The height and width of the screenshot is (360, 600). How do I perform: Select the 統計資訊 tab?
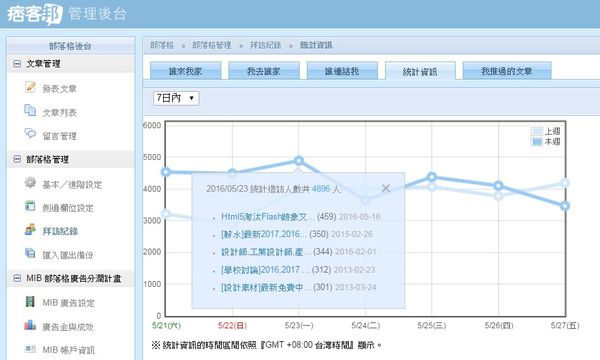point(420,71)
